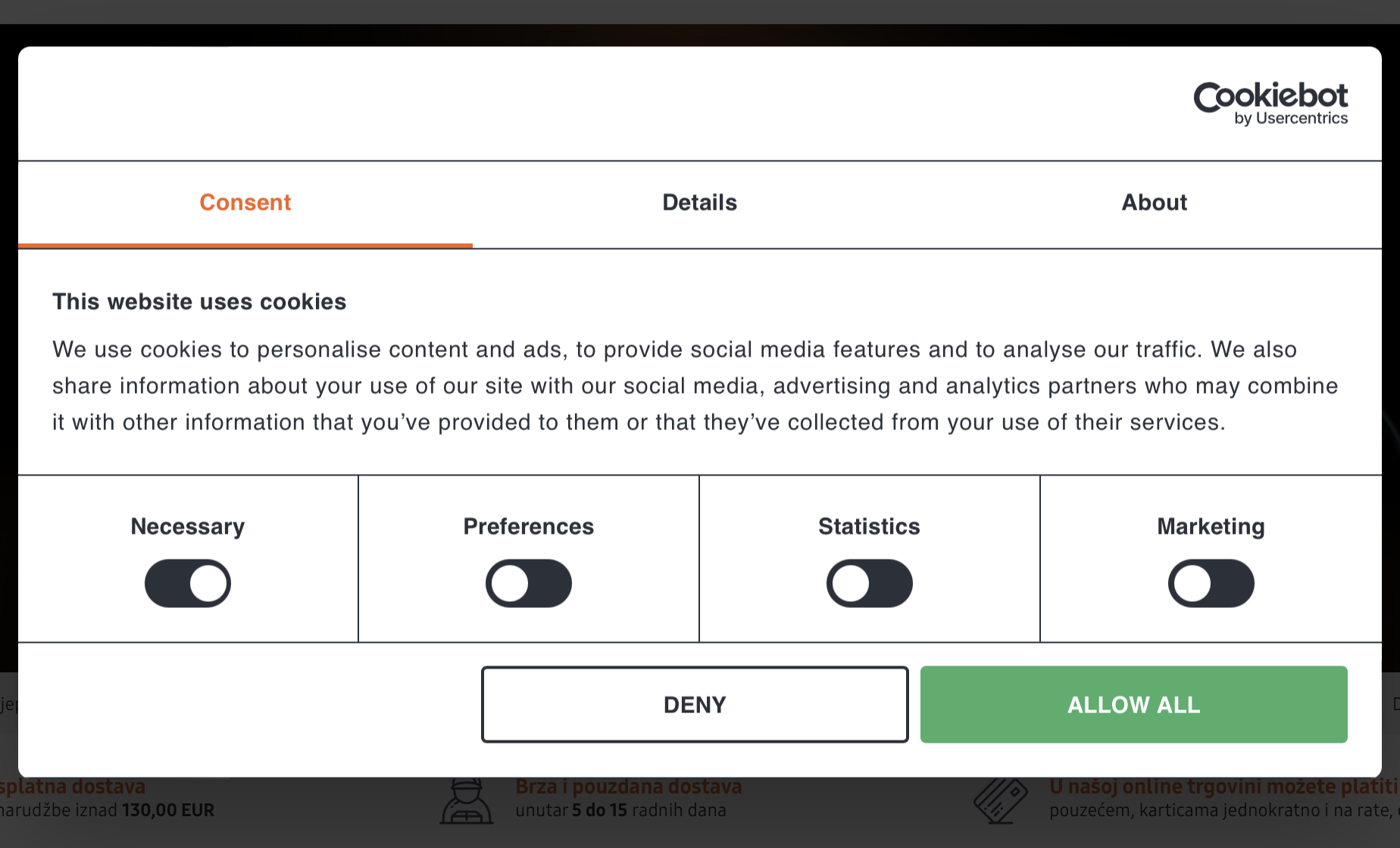Screen dimensions: 1400x848
Task: Switch to the Details tab
Action: click(699, 203)
